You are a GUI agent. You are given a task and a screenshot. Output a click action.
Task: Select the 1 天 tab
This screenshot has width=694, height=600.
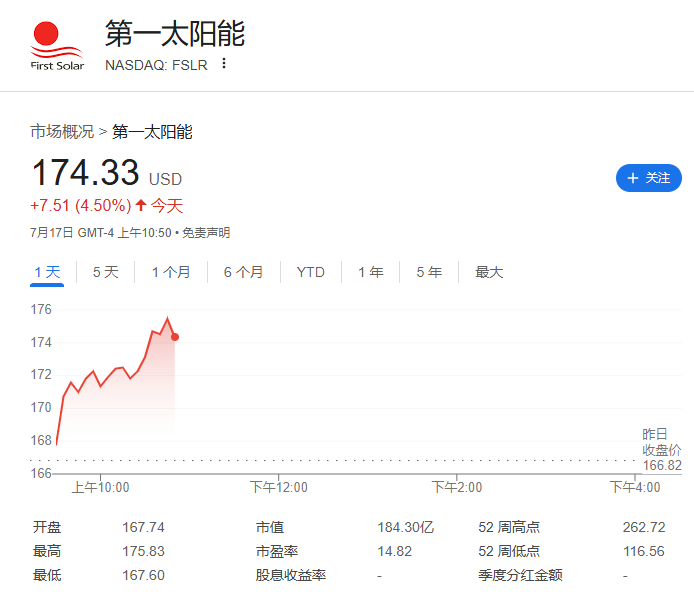pos(47,272)
